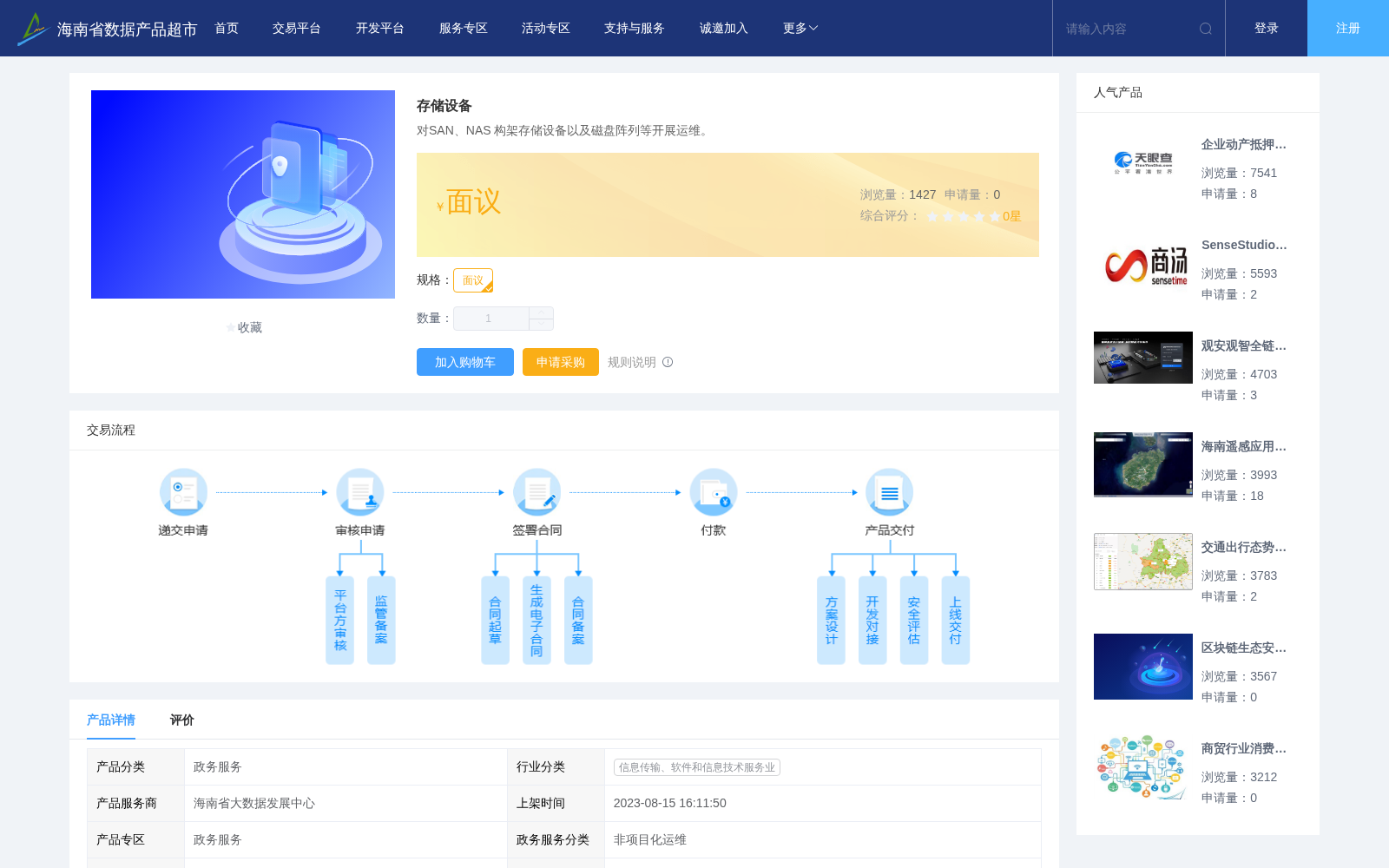Screen dimensions: 1389x868
Task: Open 观安观智全链 product title
Action: 1244,345
